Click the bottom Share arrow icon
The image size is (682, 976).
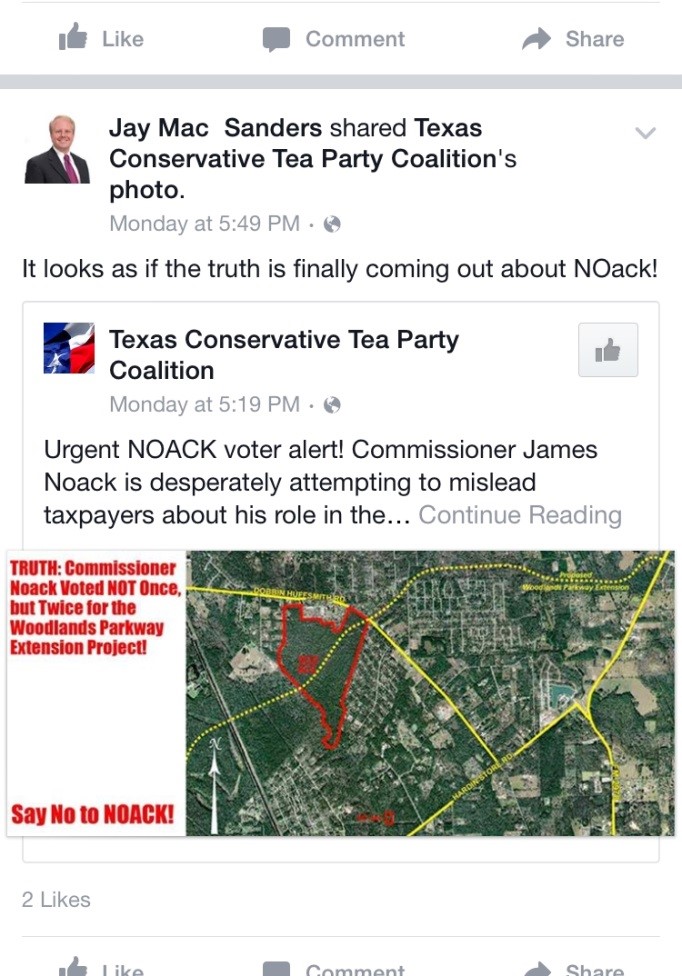coord(536,969)
